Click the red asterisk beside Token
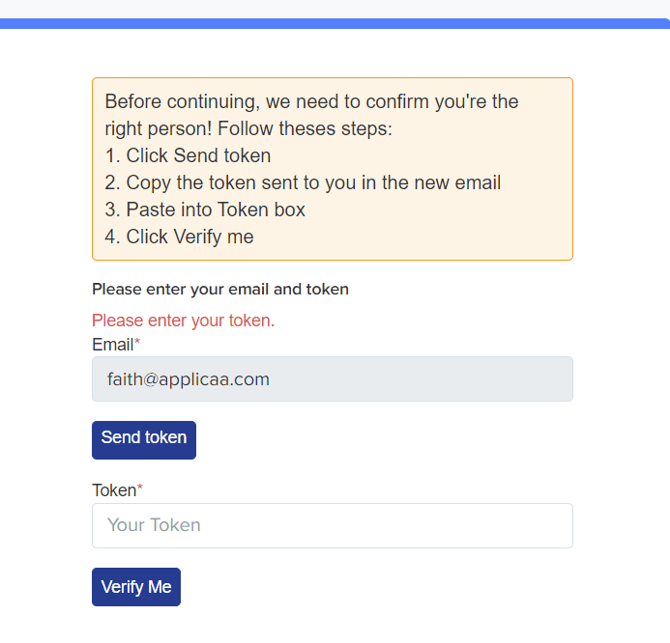 click(x=140, y=489)
